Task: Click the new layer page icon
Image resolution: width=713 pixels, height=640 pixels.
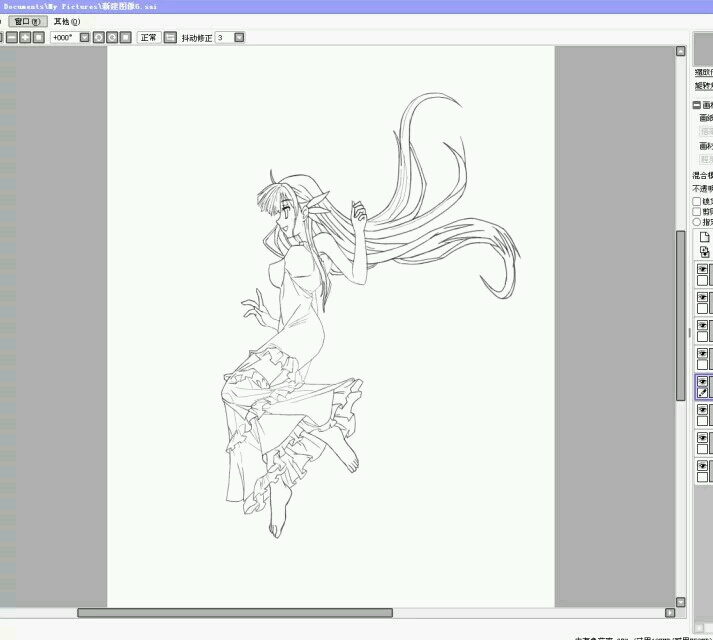Action: click(704, 237)
